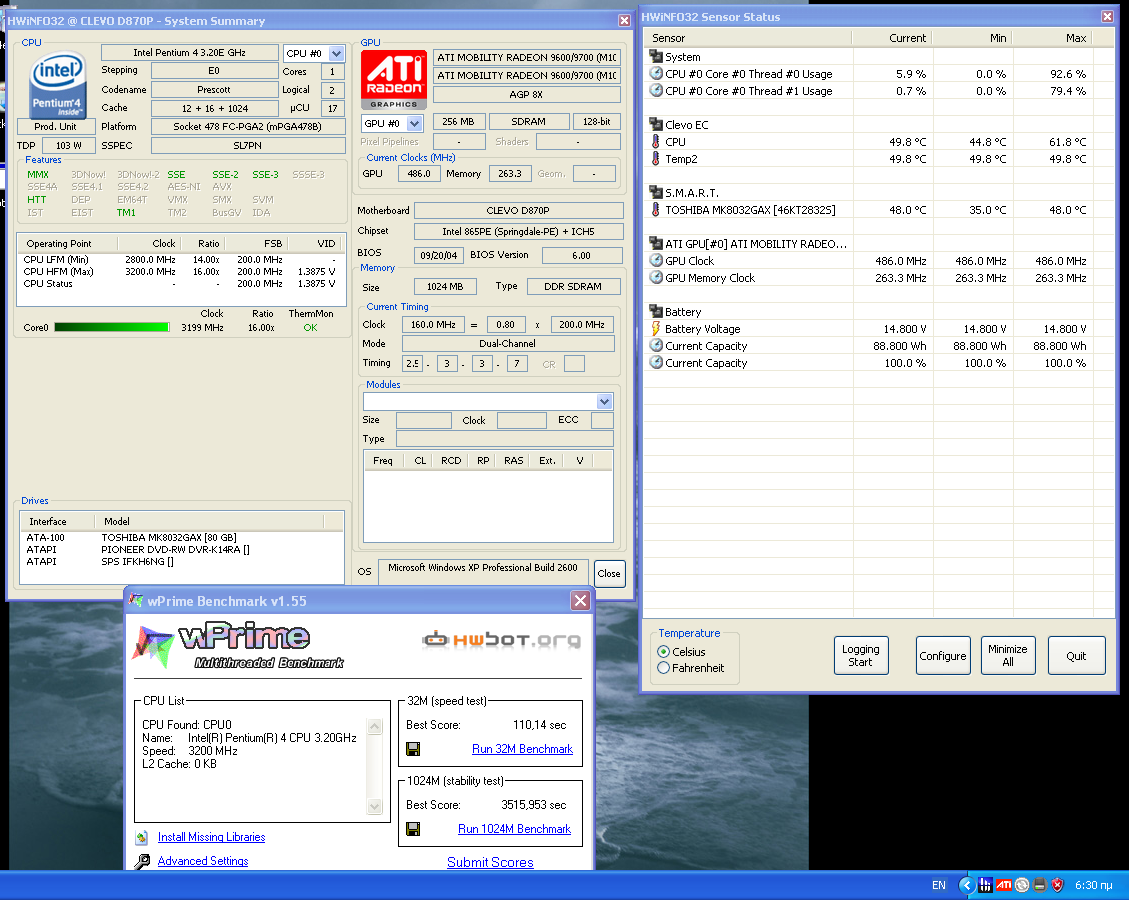1129x900 pixels.
Task: Open the Install Missing Libraries link
Action: click(x=212, y=837)
